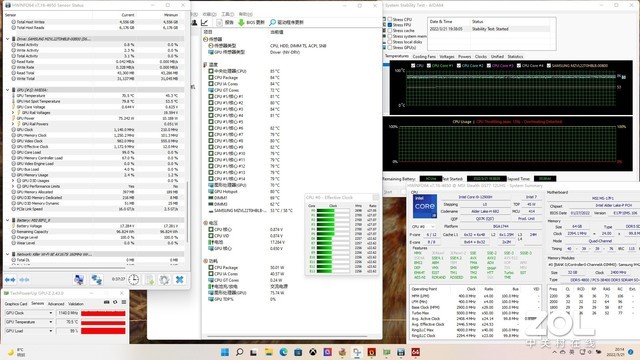The height and width of the screenshot is (360, 640).
Task: Expand the GPU Rail Powers row
Action: pyautogui.click(x=13, y=124)
